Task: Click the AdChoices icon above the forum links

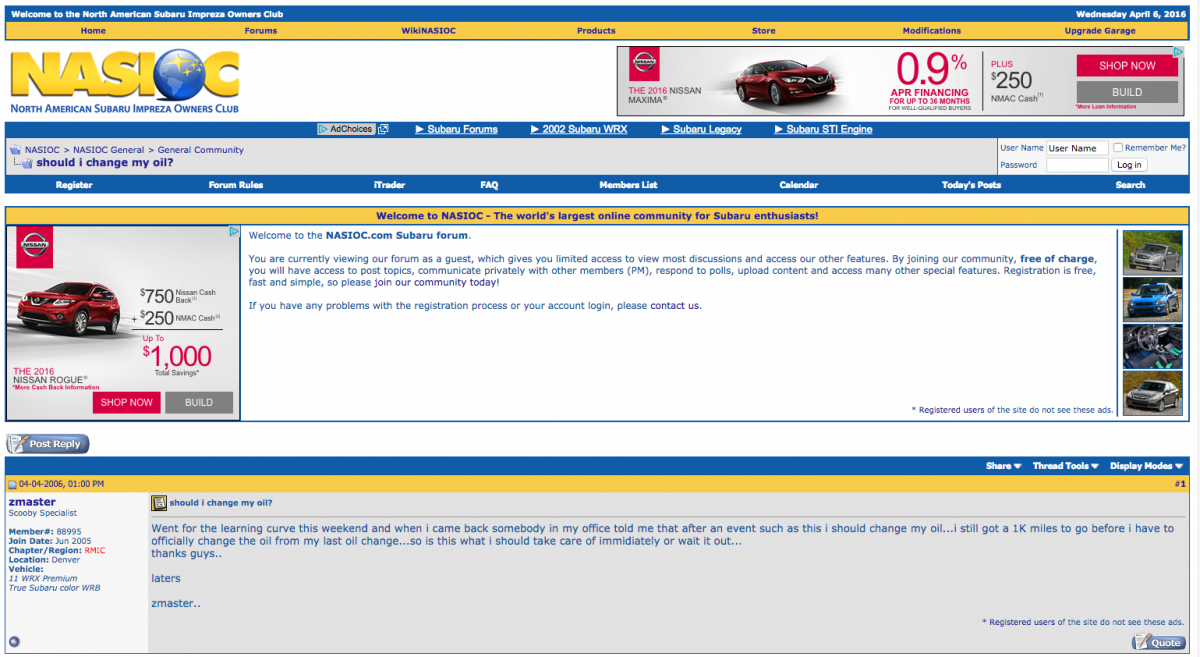Action: 347,128
